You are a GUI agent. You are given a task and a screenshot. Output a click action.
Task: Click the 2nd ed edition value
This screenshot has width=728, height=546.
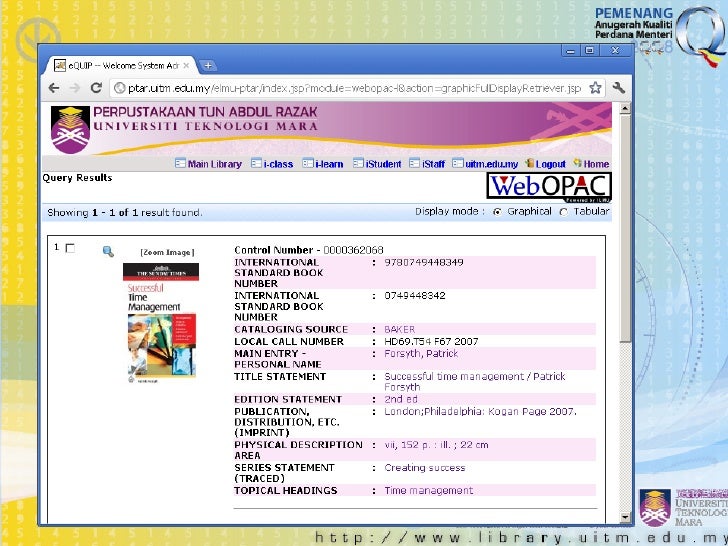point(401,399)
